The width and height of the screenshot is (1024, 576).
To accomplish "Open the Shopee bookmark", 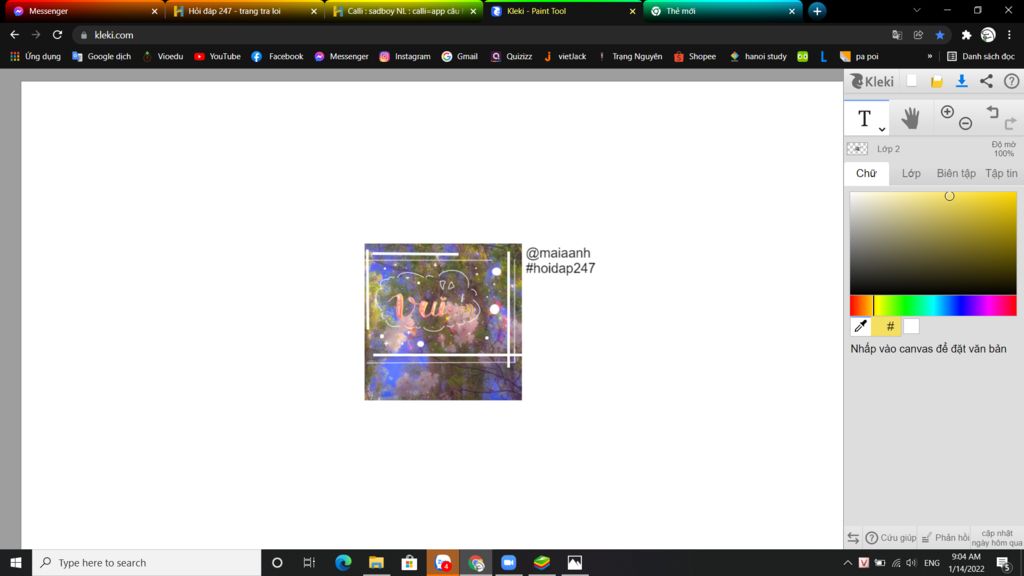I will [x=695, y=56].
